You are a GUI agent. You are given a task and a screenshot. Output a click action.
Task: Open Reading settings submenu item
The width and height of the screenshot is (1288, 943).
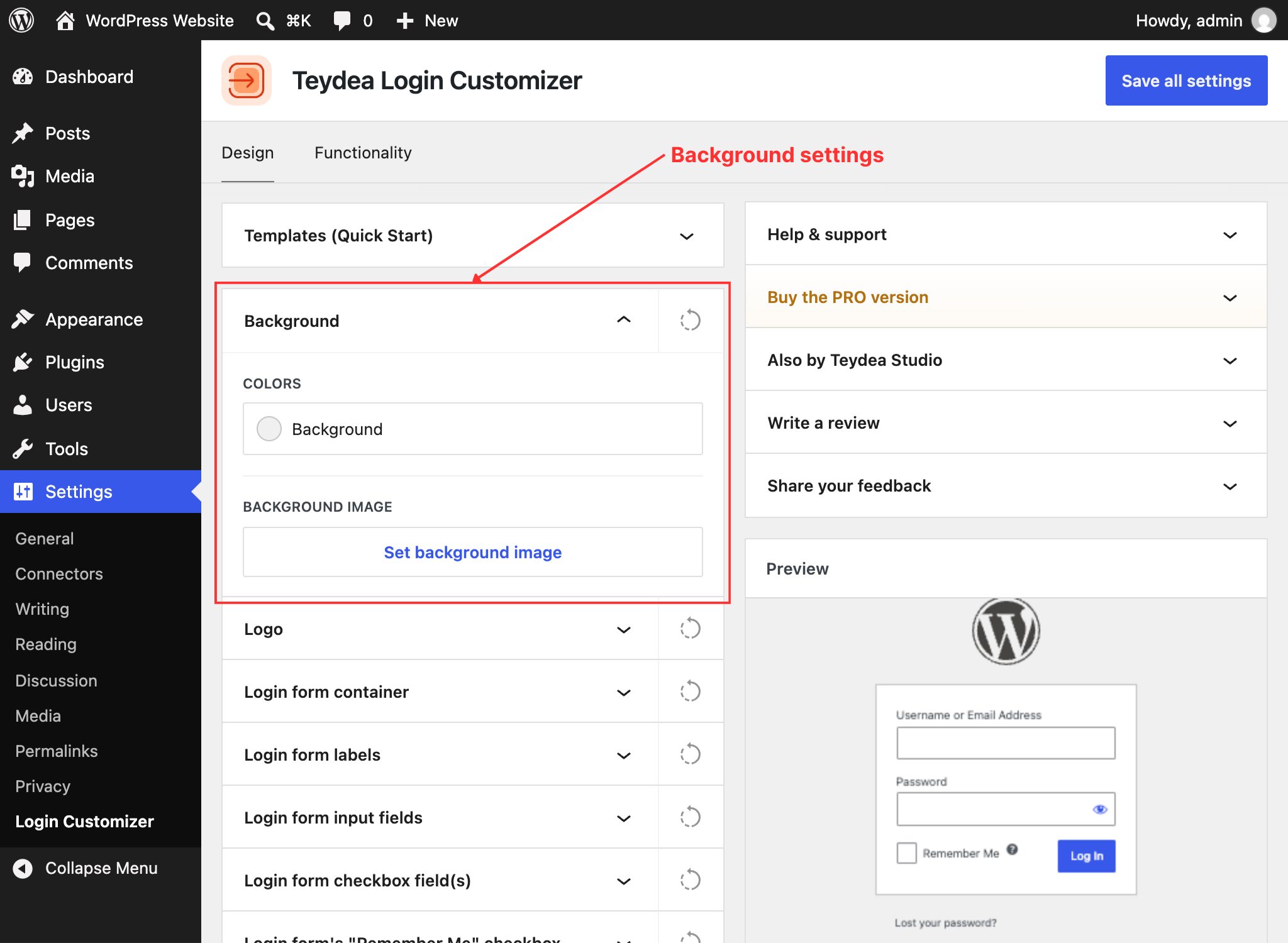[x=46, y=644]
